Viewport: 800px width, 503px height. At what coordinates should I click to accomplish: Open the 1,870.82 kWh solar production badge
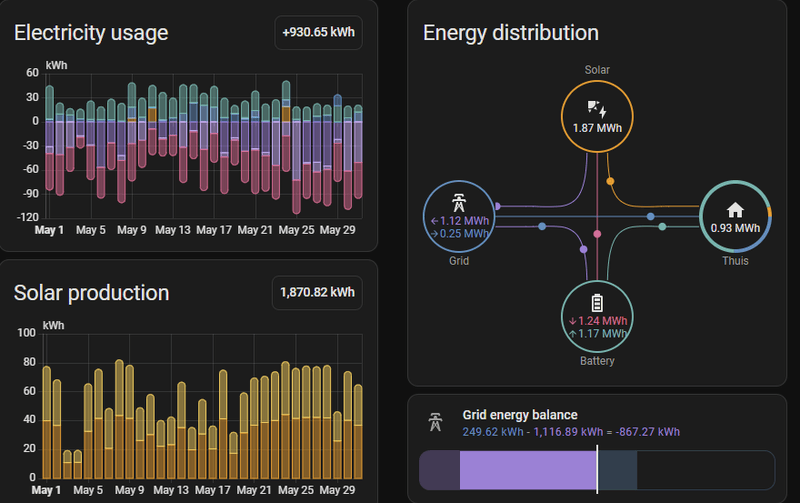tap(317, 292)
